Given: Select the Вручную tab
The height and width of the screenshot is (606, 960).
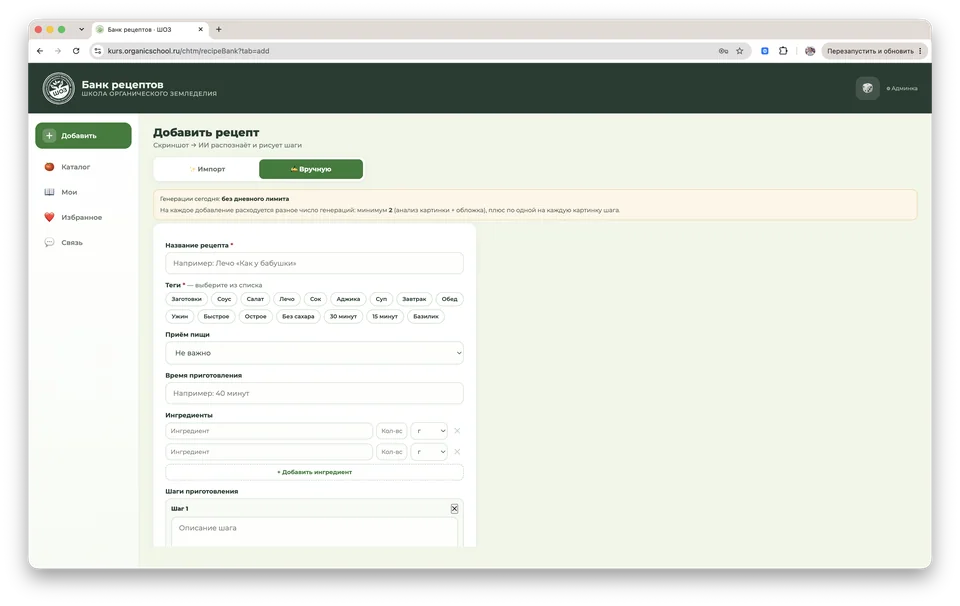Looking at the screenshot, I should (x=311, y=169).
